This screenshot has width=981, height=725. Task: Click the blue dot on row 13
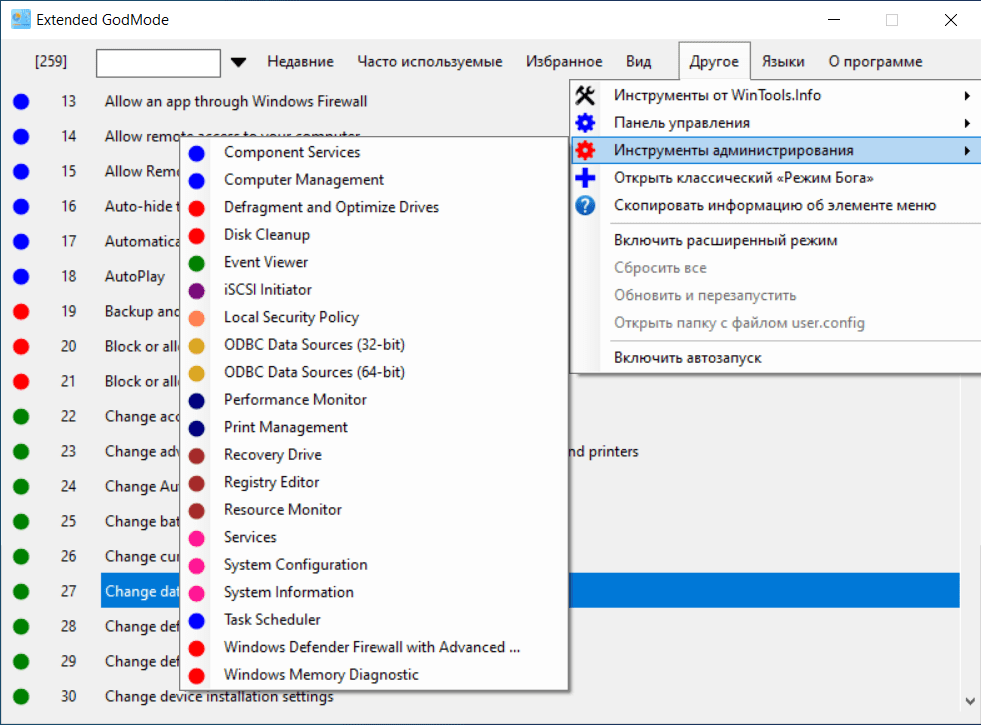[x=21, y=101]
